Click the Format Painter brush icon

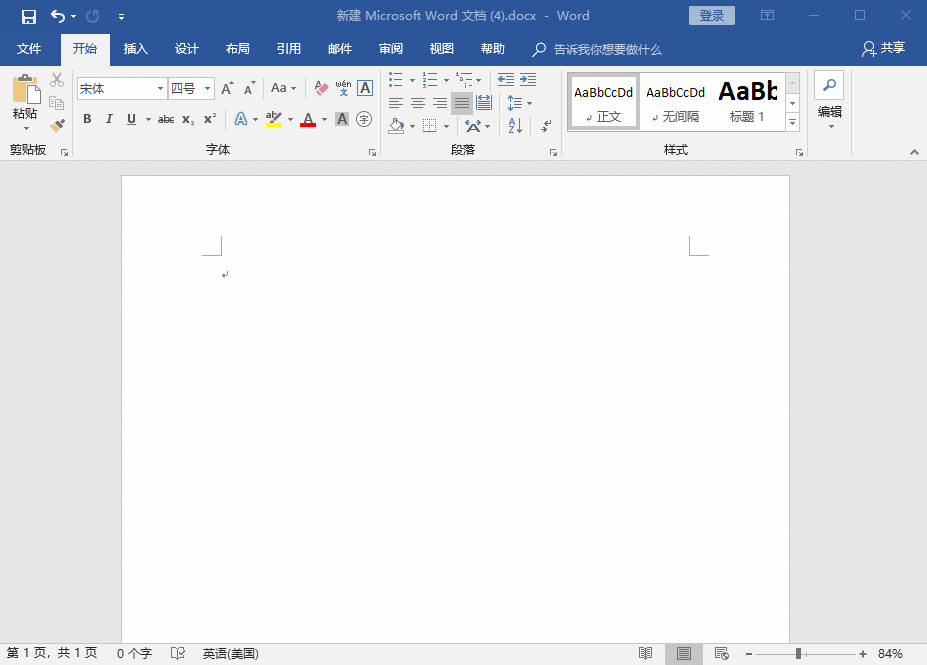pos(57,126)
